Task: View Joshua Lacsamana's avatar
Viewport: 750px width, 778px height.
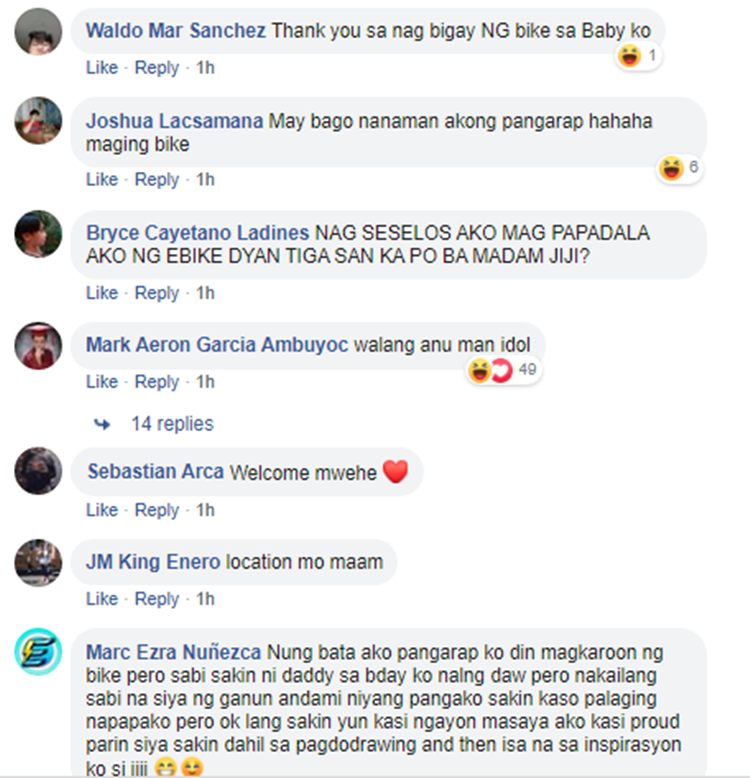Action: tap(38, 121)
